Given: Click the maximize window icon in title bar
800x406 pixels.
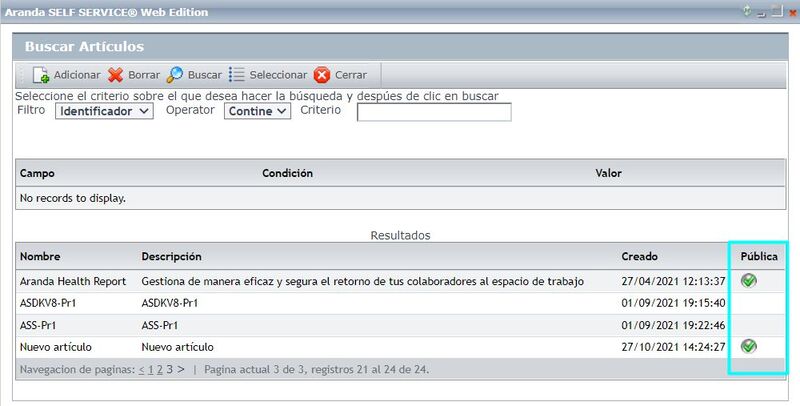Looking at the screenshot, I should tap(775, 11).
